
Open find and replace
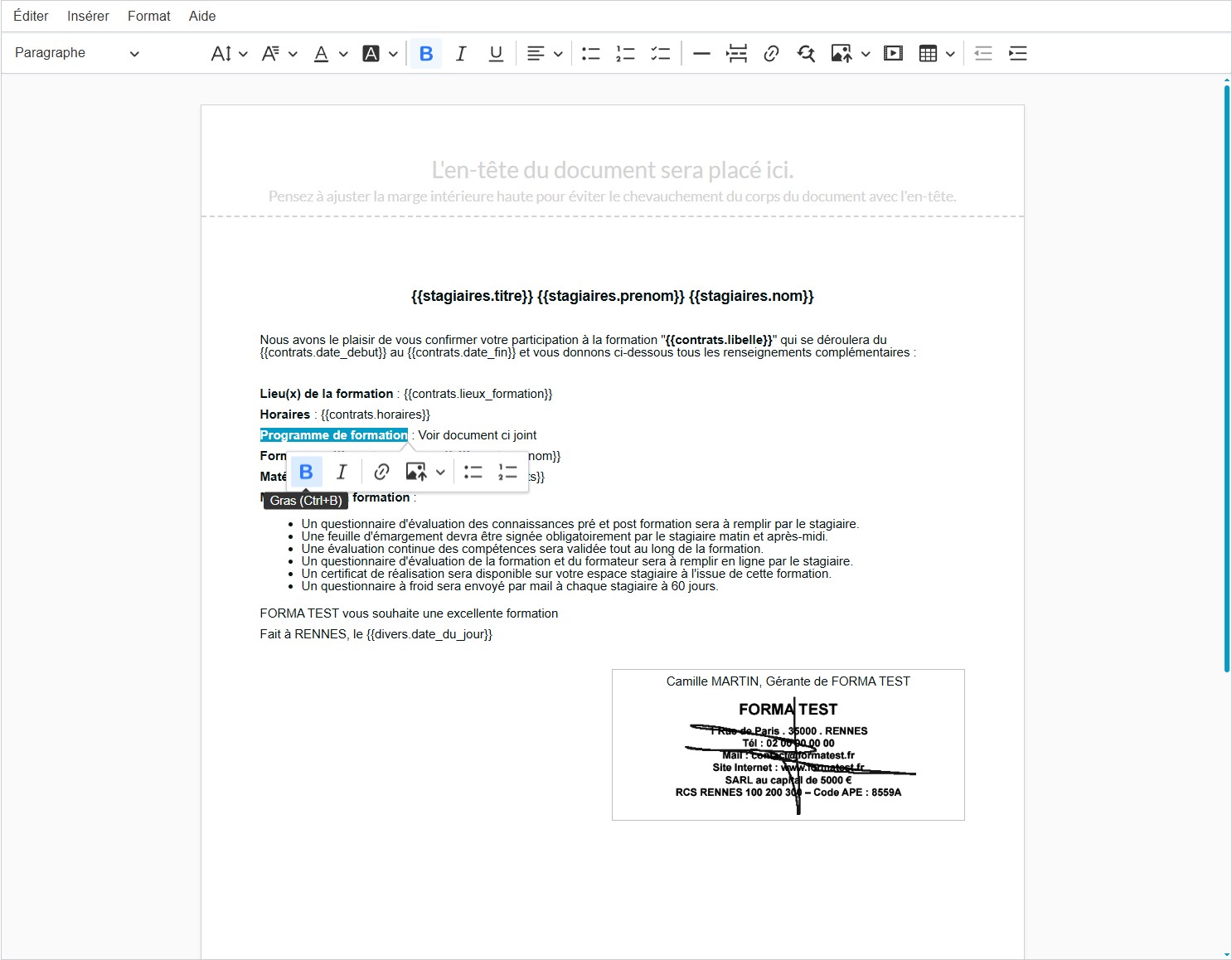[806, 54]
